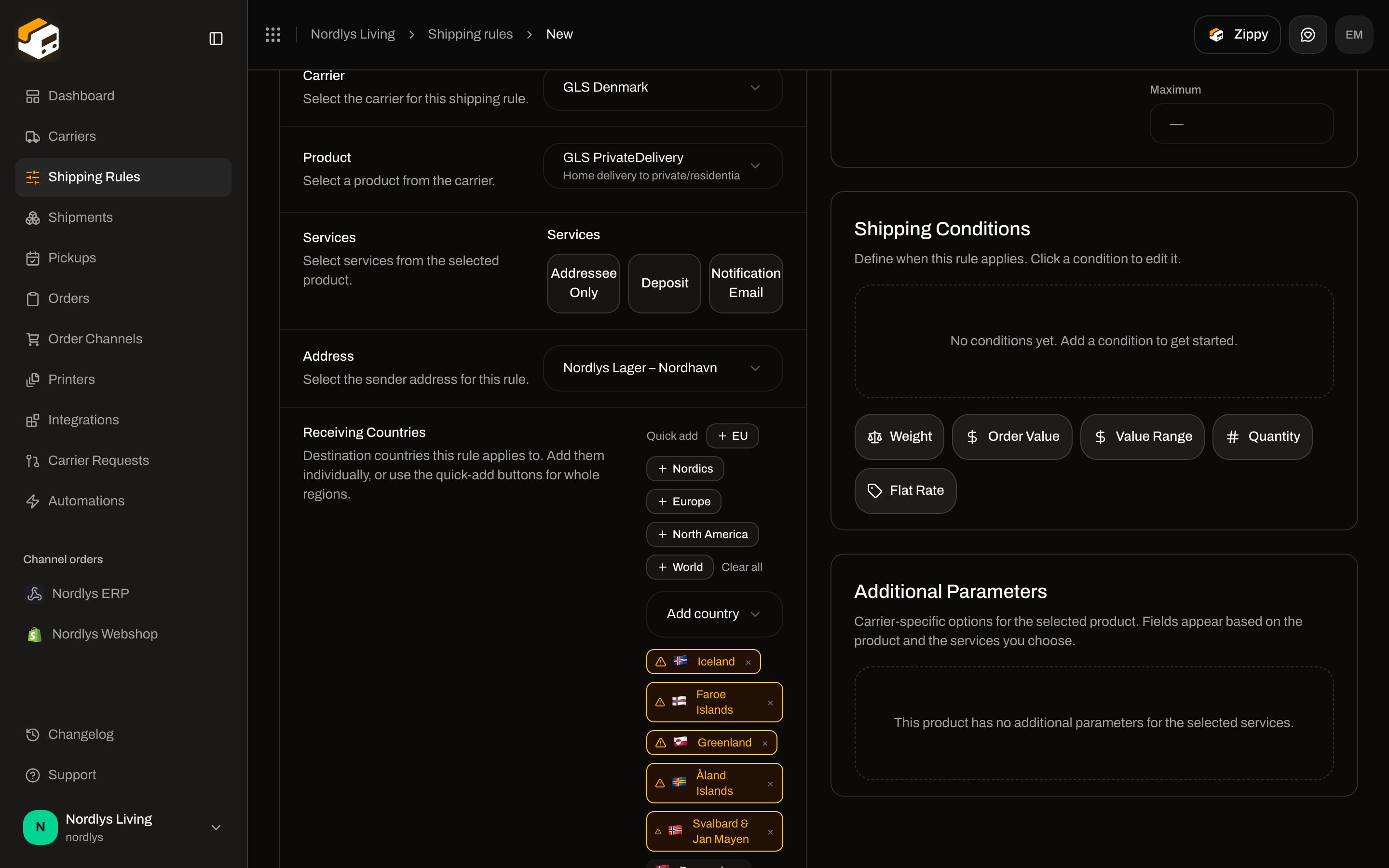Navigate to Orders
Screen dimensions: 1389x868
point(123,298)
